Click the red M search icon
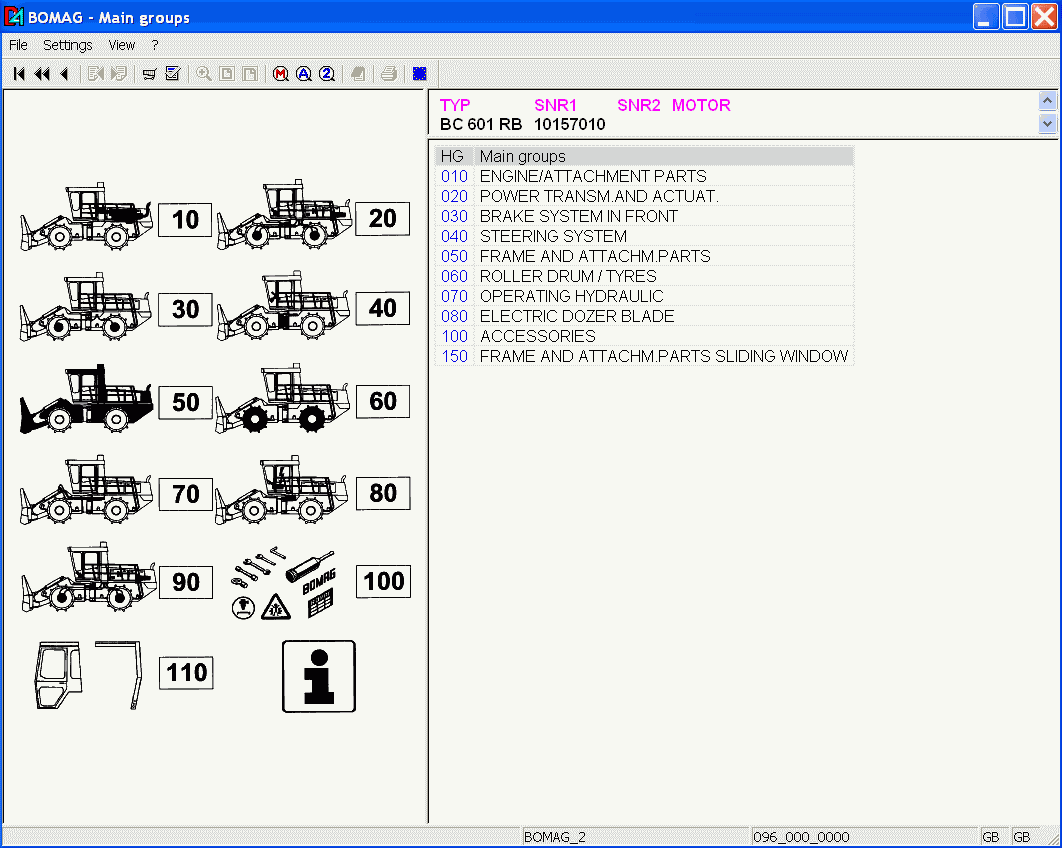The image size is (1062, 848). (280, 74)
